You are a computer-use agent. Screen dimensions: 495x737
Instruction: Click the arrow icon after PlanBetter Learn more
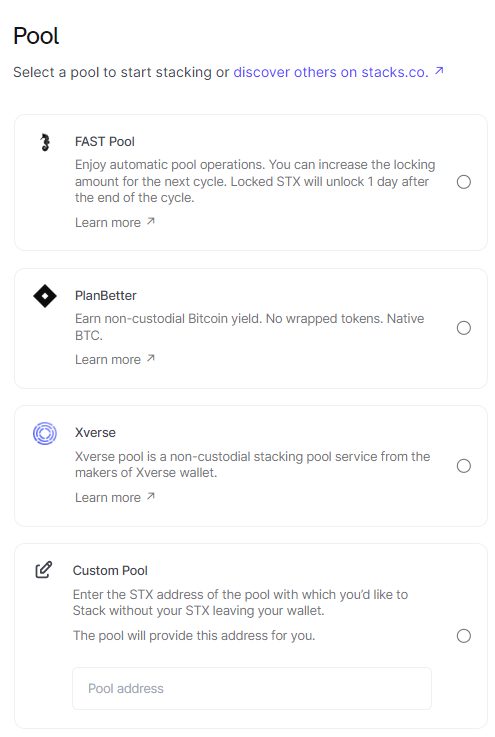(x=150, y=358)
